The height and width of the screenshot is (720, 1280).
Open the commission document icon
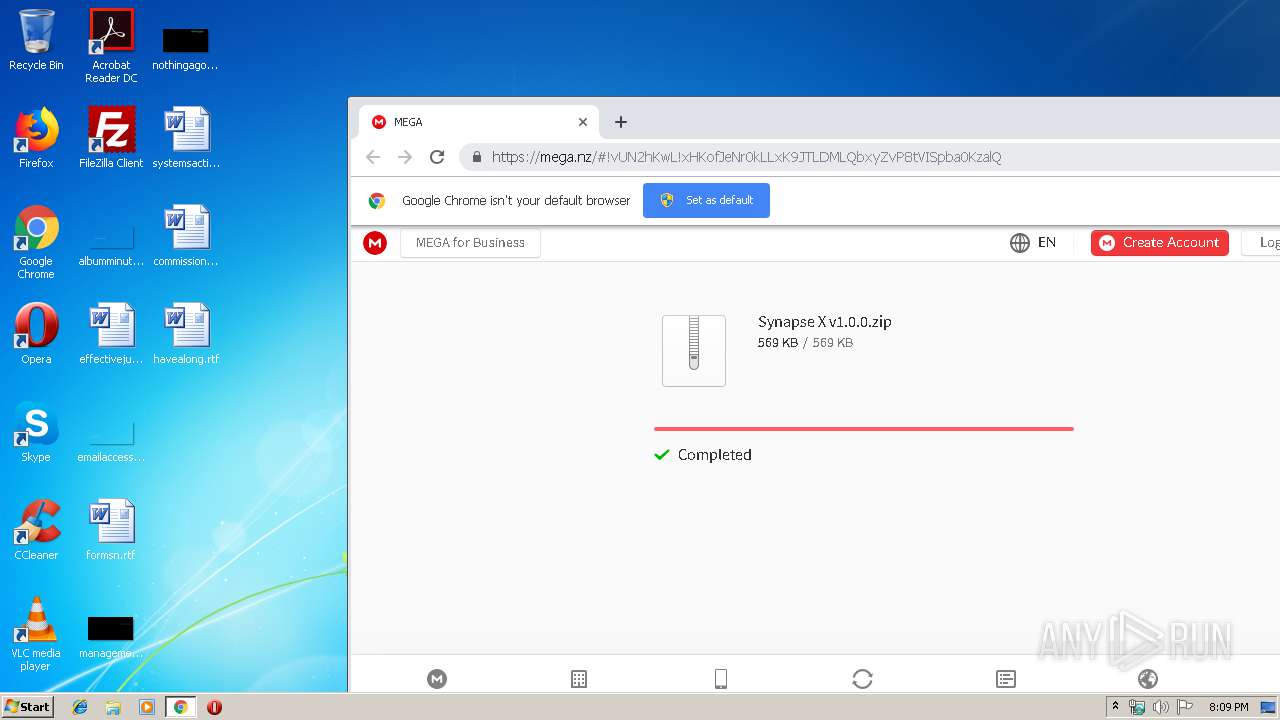186,236
